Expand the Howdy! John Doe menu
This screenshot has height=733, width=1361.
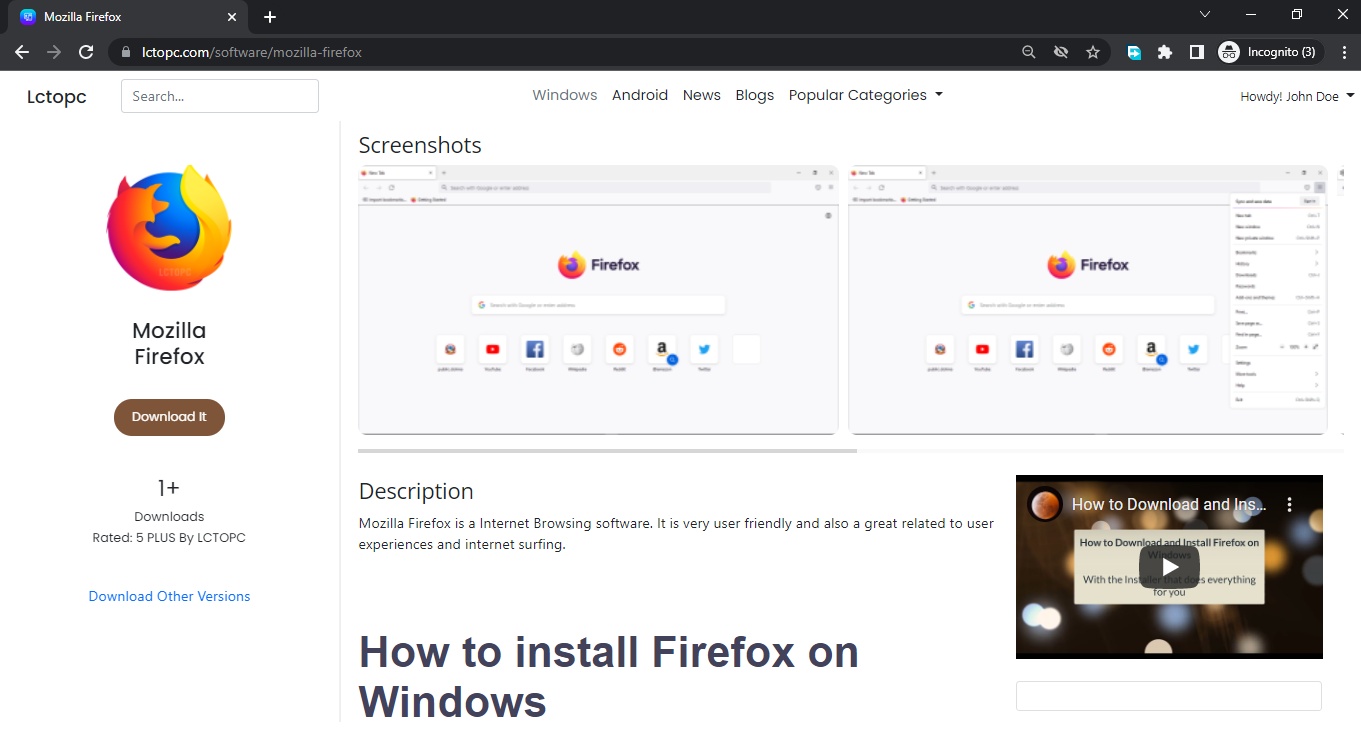pos(1297,97)
